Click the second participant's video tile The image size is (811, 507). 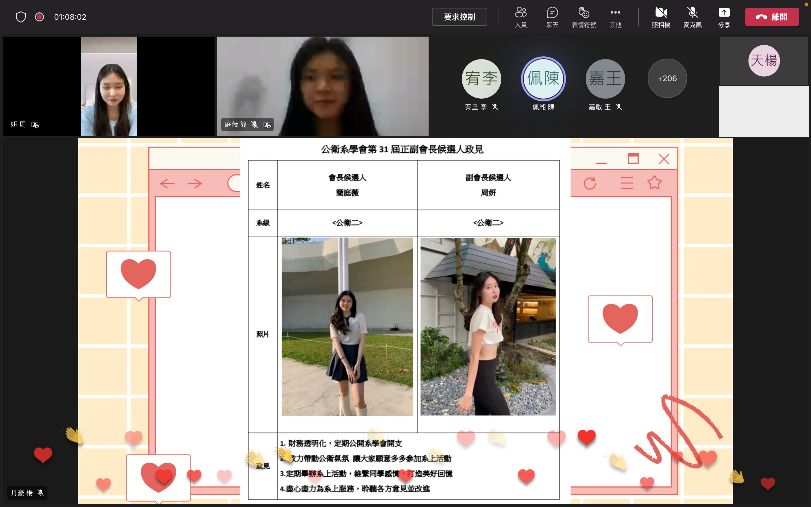tap(322, 86)
